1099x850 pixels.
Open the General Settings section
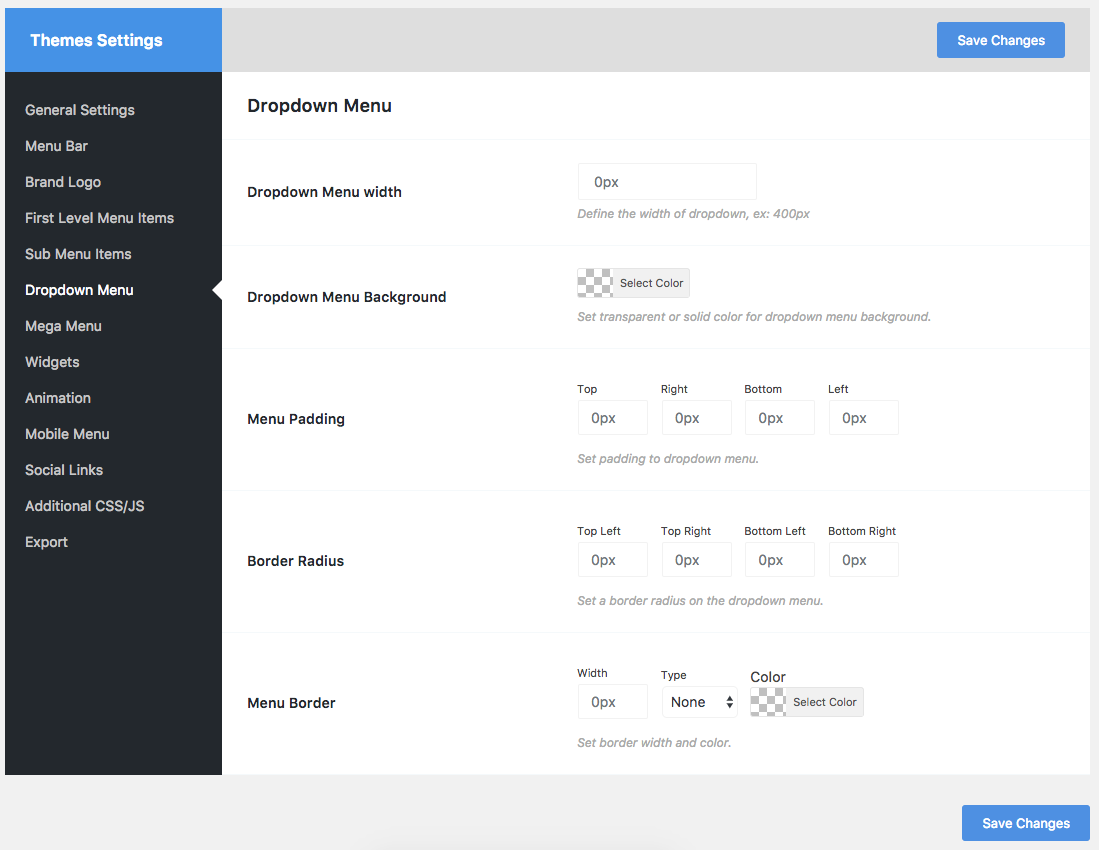click(79, 110)
